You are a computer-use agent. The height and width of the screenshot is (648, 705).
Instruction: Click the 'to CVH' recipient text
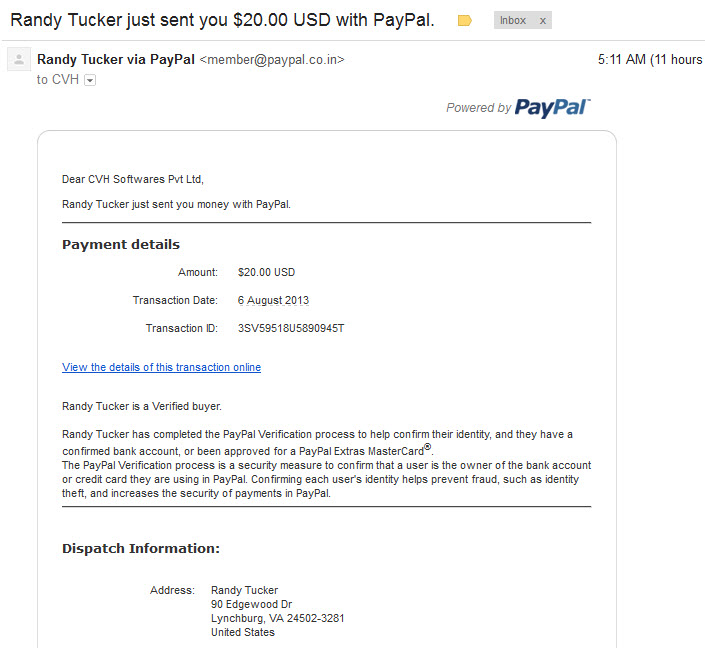(58, 80)
